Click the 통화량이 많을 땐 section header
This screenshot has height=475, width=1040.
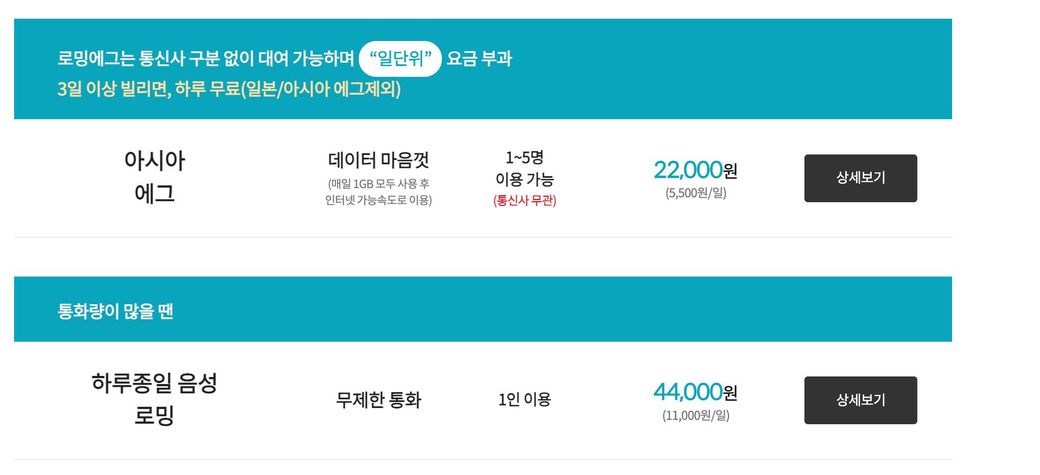pos(116,310)
